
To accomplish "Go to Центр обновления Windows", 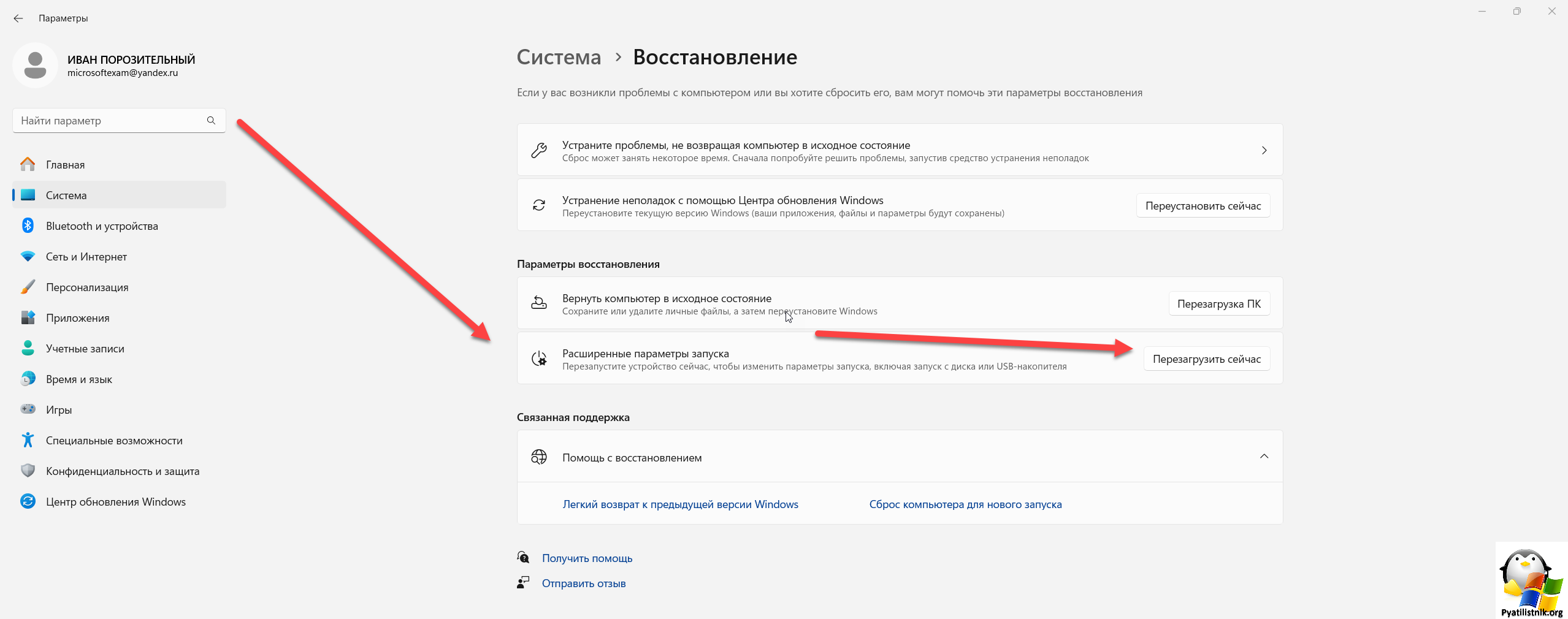I will (119, 501).
